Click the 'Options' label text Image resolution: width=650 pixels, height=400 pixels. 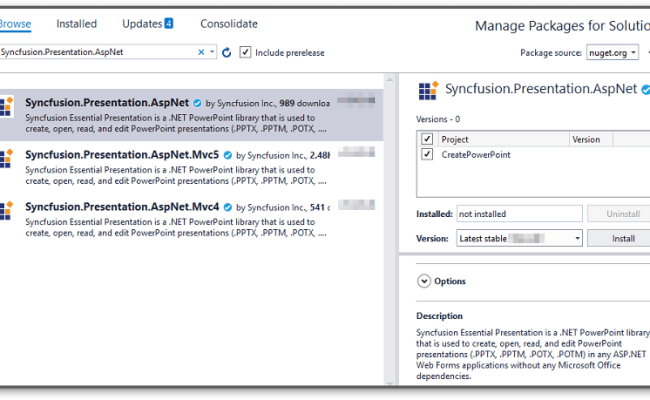pos(450,281)
